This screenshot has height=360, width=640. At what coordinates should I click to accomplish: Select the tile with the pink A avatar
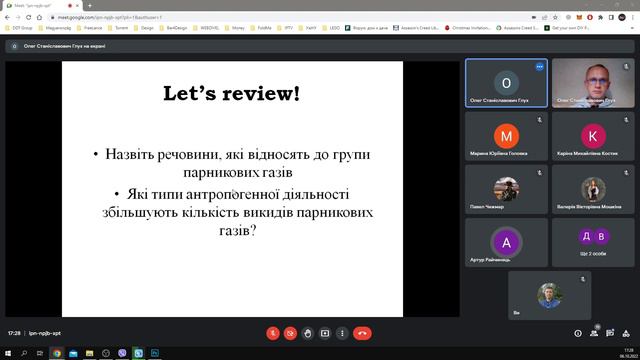(x=506, y=242)
